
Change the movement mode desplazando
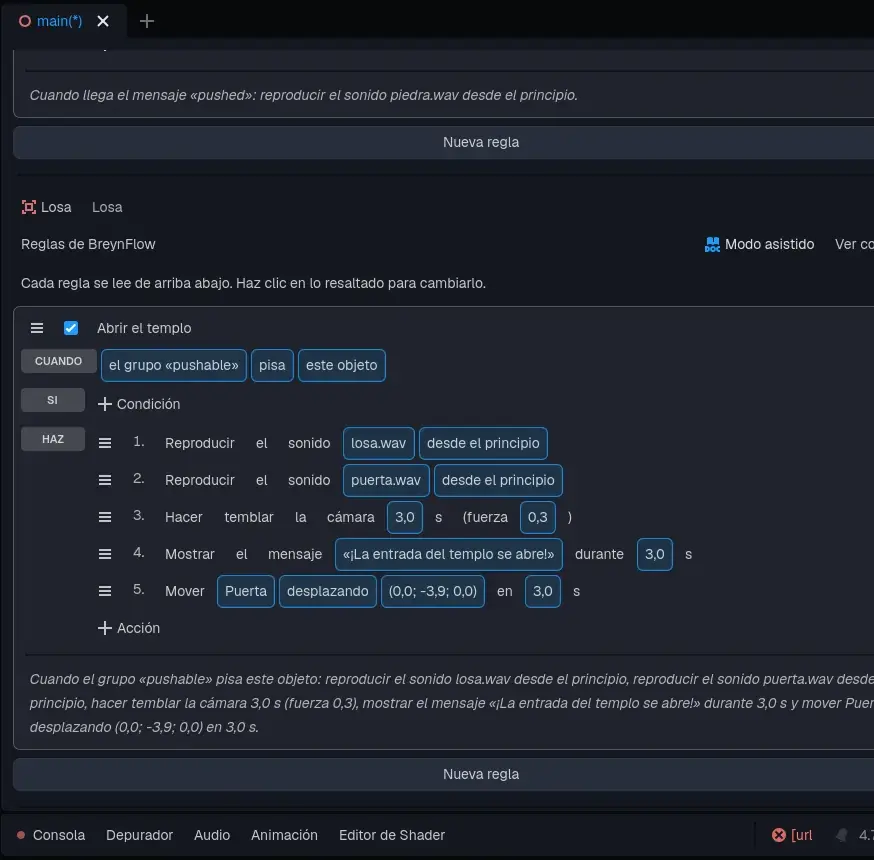tap(328, 591)
